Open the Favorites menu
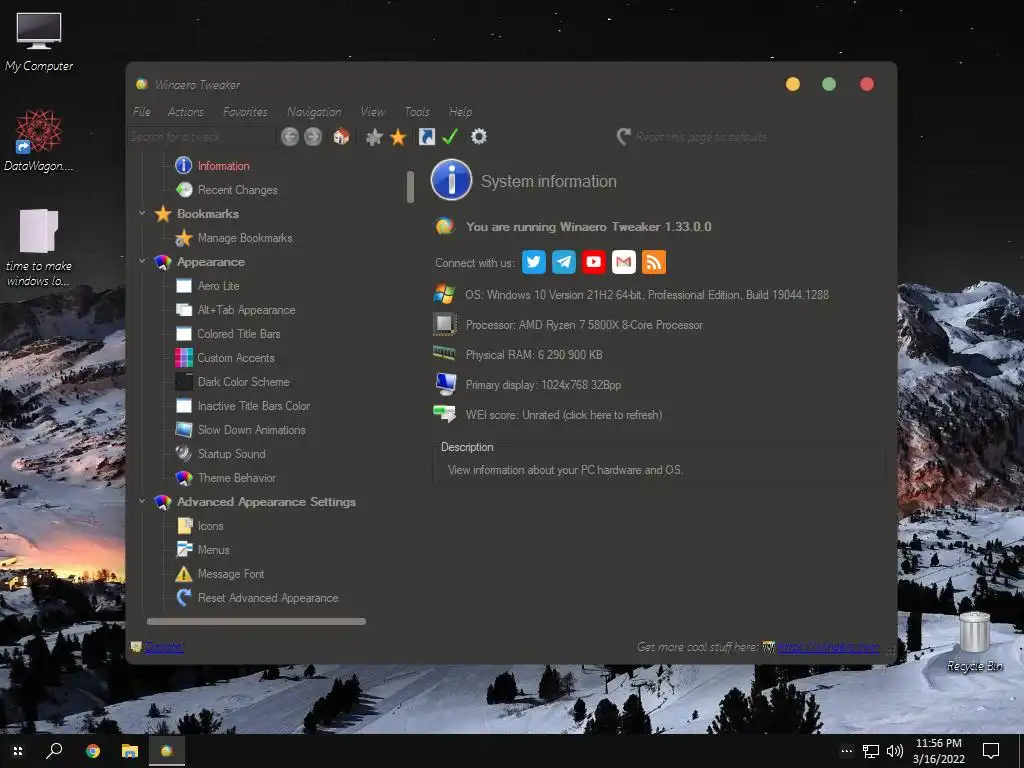This screenshot has width=1024, height=768. click(x=245, y=112)
